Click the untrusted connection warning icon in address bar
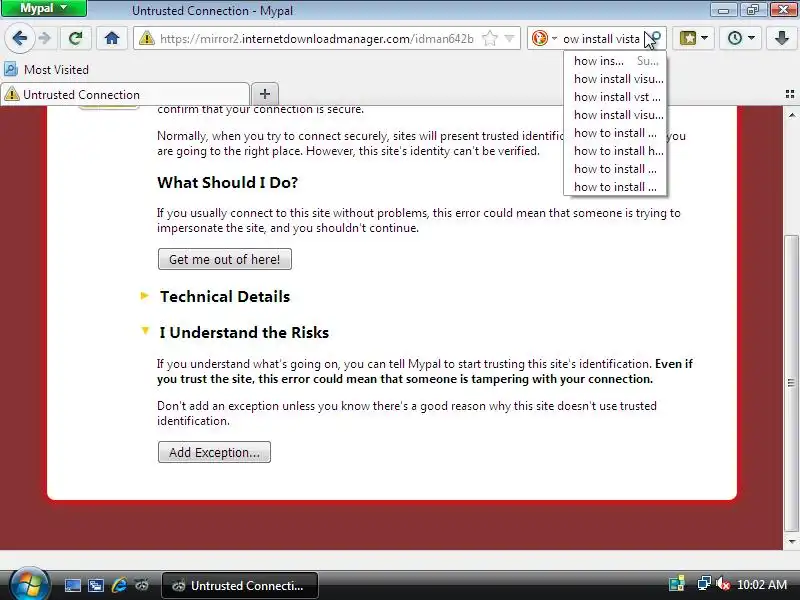The height and width of the screenshot is (600, 800). click(146, 38)
